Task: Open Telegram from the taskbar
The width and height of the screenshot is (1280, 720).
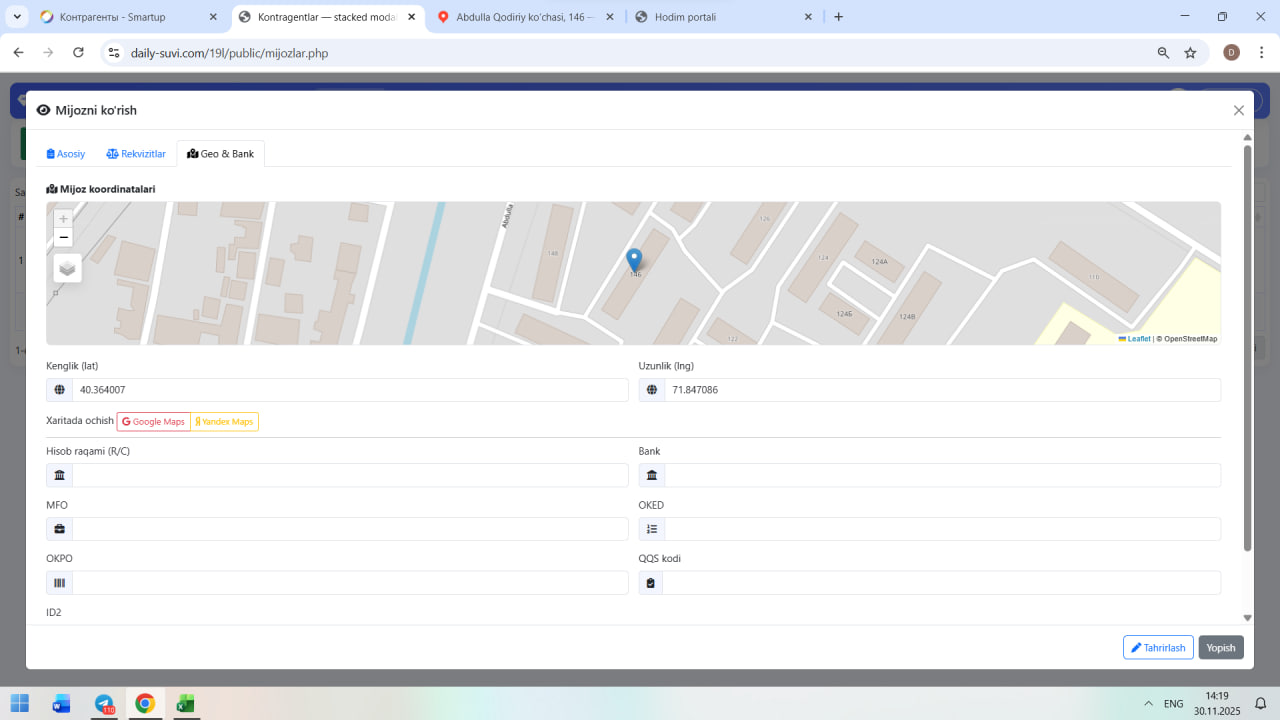Action: click(x=104, y=703)
